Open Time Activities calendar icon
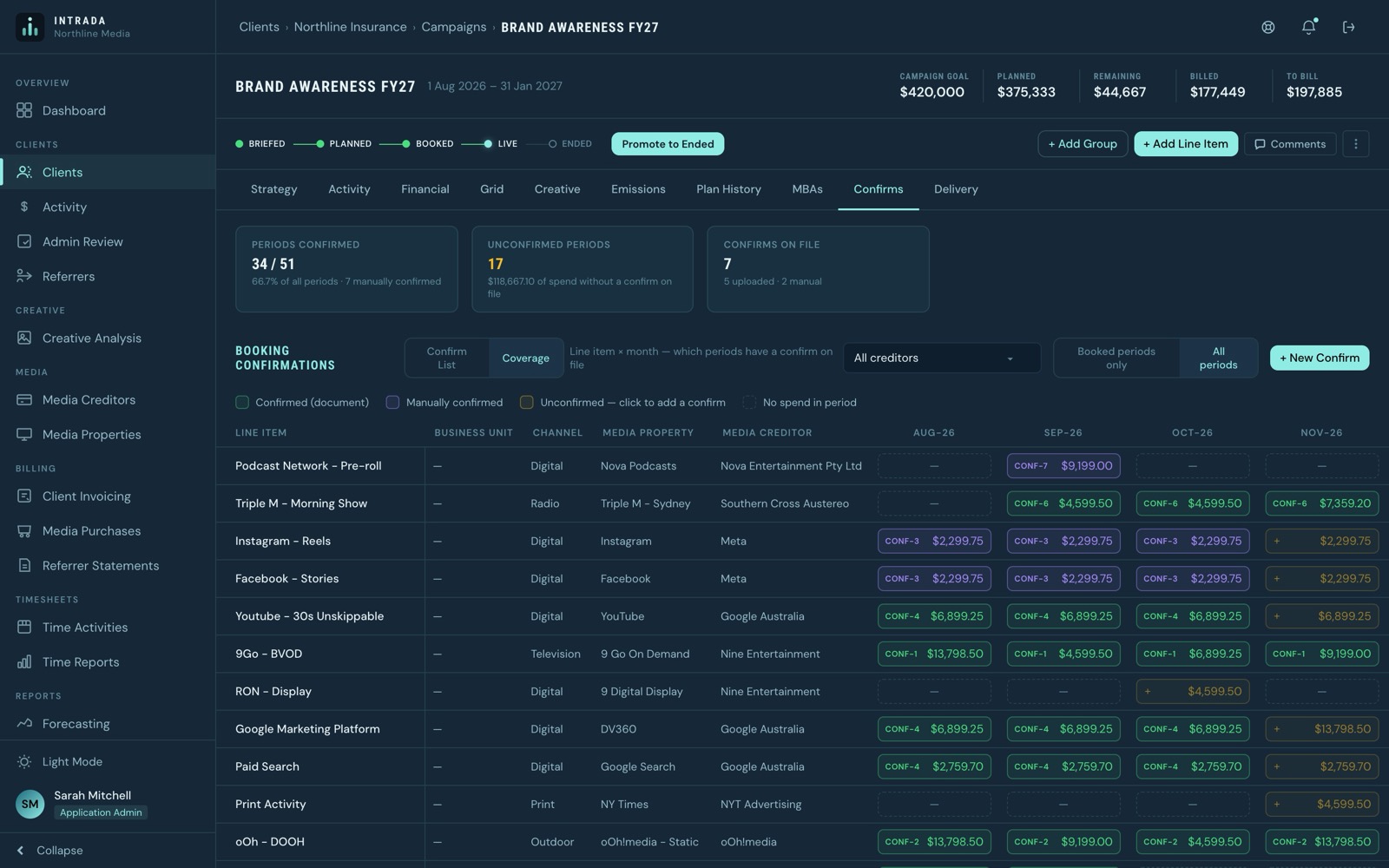 tap(24, 627)
